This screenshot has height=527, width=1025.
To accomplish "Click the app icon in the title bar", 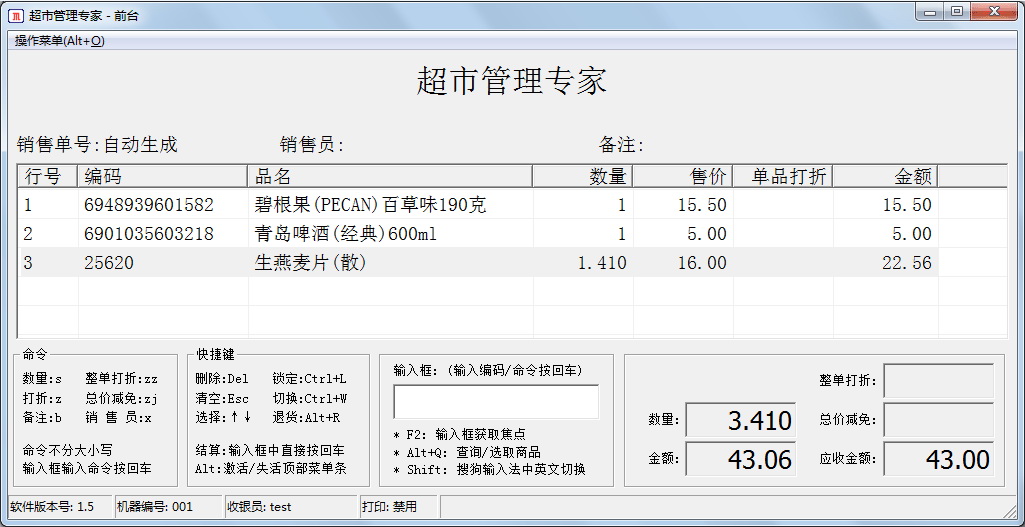I will (15, 14).
